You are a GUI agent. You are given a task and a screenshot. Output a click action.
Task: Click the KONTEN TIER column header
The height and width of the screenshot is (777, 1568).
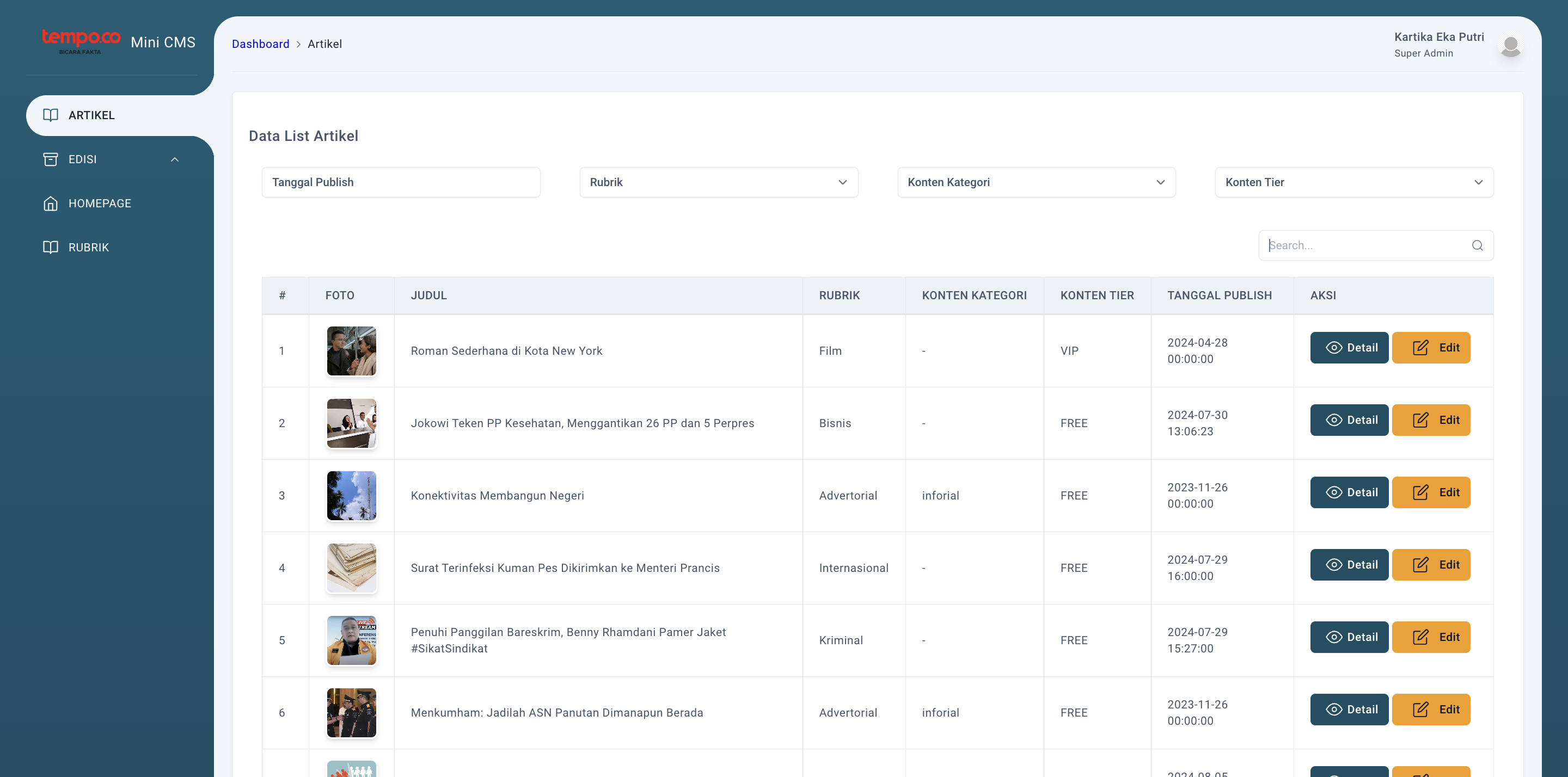(x=1097, y=295)
